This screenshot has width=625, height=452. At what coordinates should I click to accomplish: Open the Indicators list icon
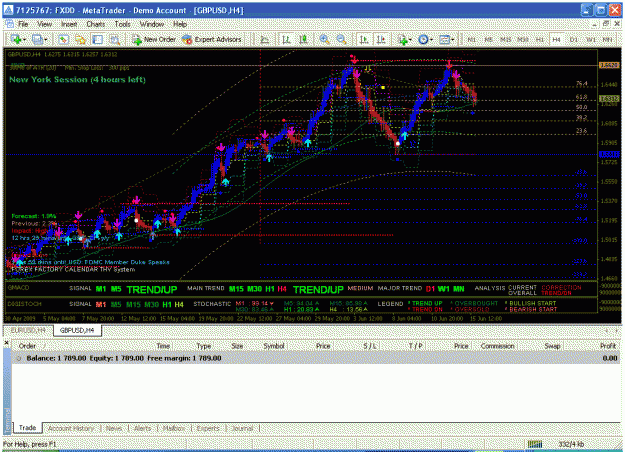[x=402, y=39]
